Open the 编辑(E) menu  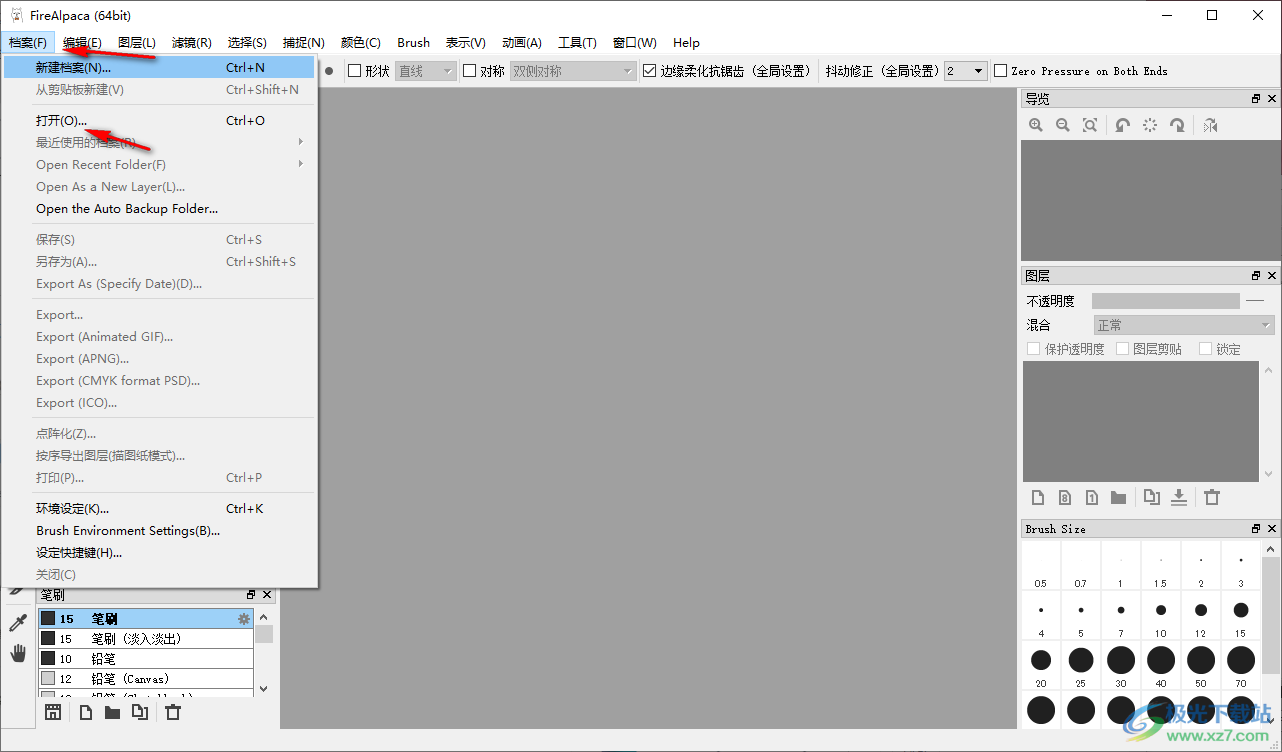(82, 43)
